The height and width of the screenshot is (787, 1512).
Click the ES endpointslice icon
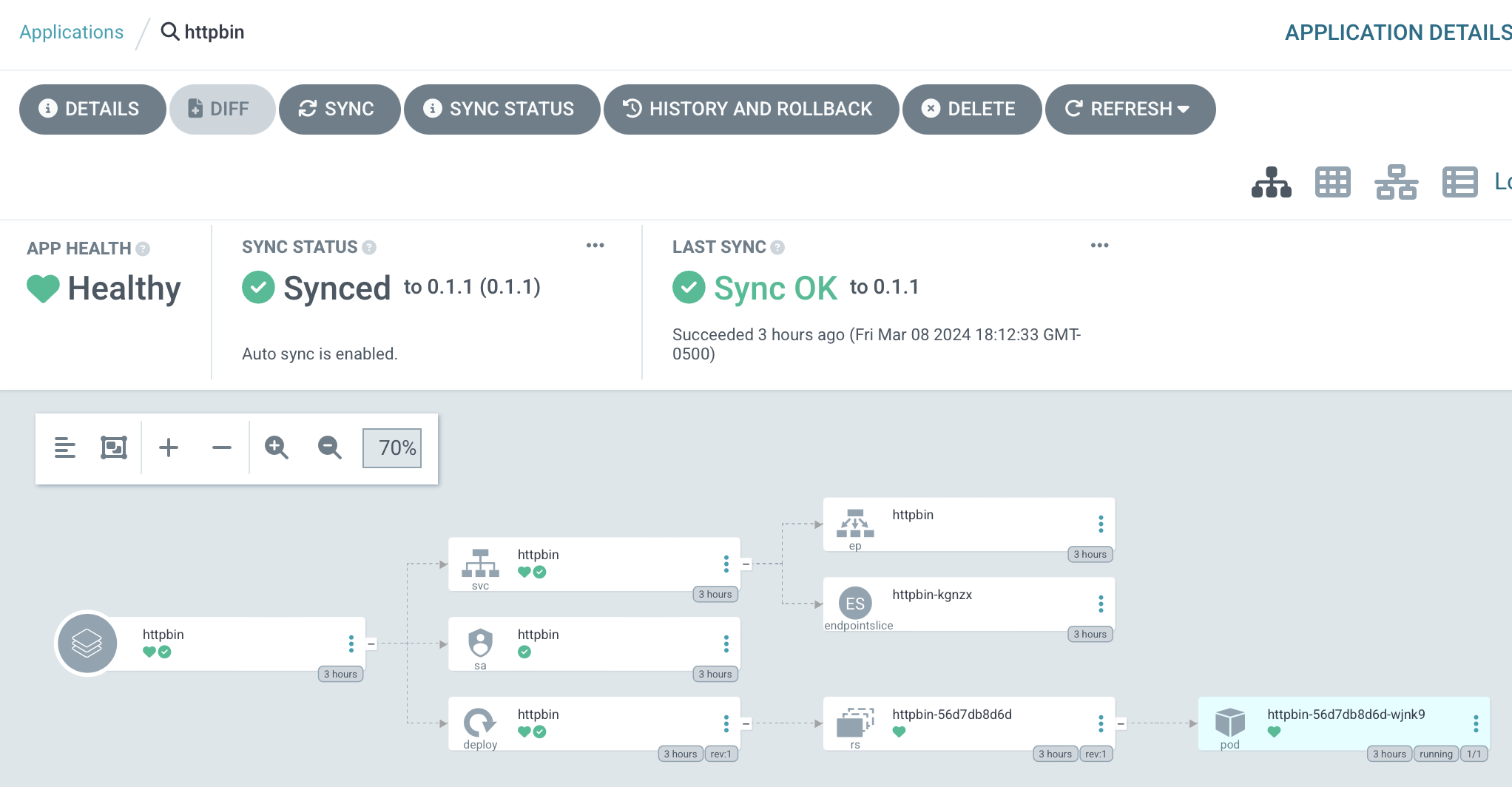[x=855, y=604]
